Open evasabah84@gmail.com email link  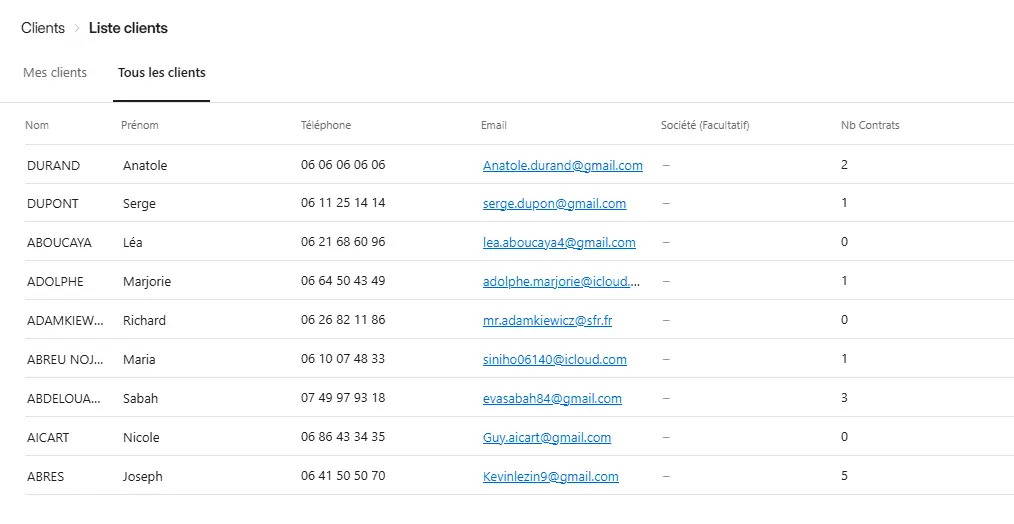point(552,399)
